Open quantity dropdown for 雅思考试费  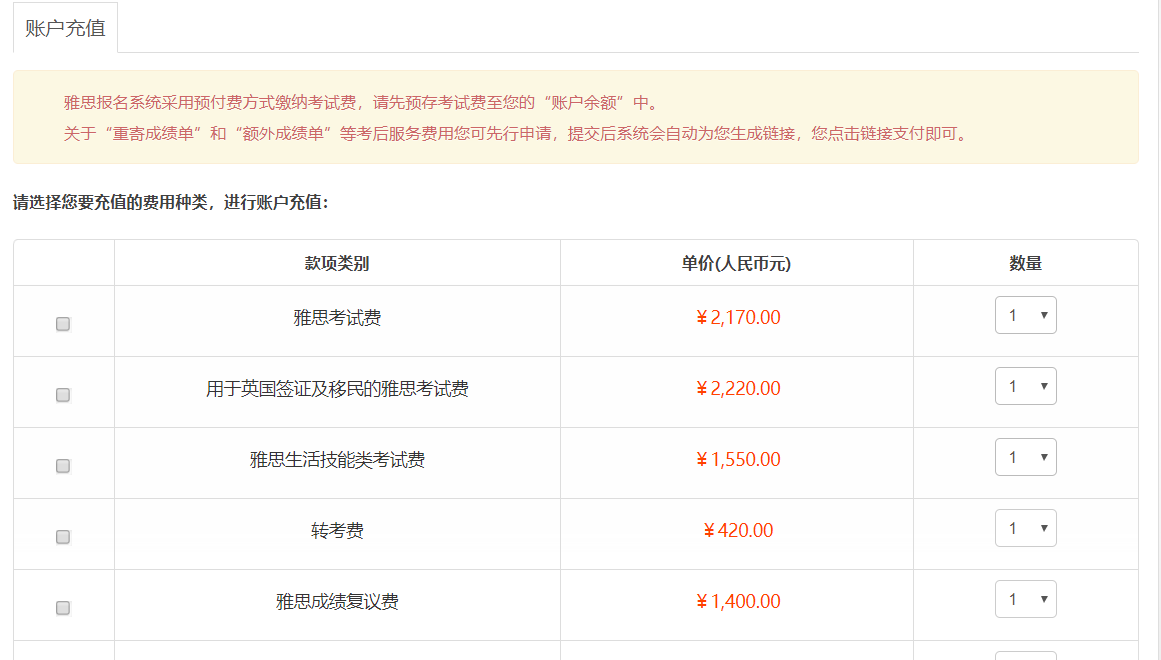tap(1026, 316)
